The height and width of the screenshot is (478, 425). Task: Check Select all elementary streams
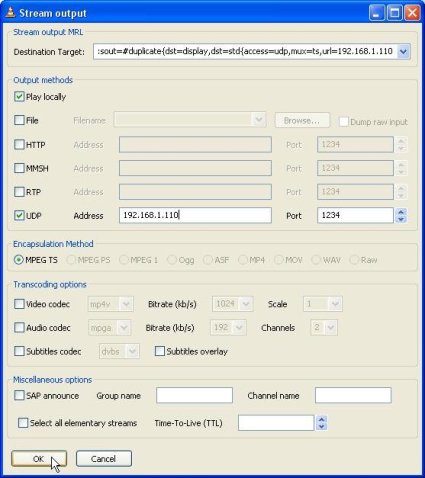pos(23,423)
